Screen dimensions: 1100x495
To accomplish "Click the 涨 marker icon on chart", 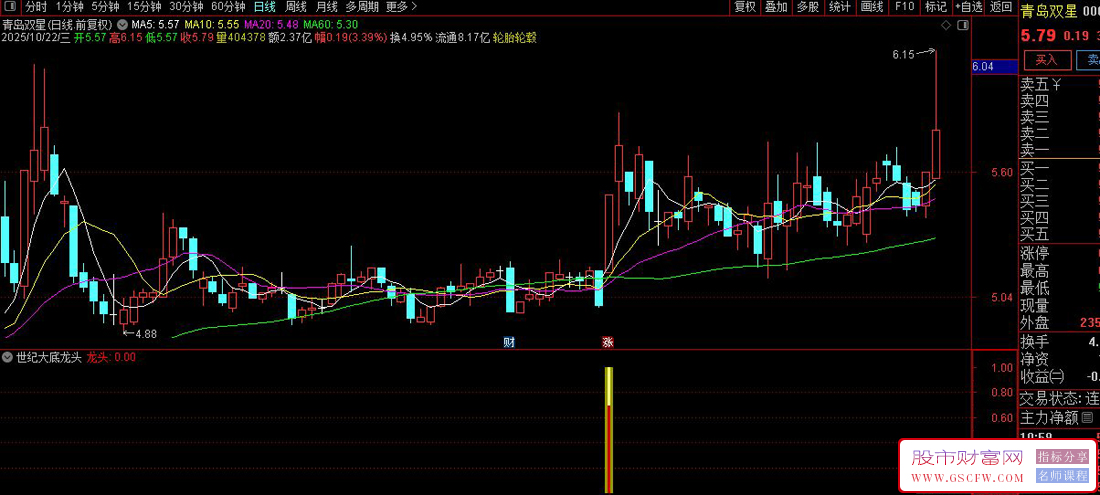I will (608, 342).
